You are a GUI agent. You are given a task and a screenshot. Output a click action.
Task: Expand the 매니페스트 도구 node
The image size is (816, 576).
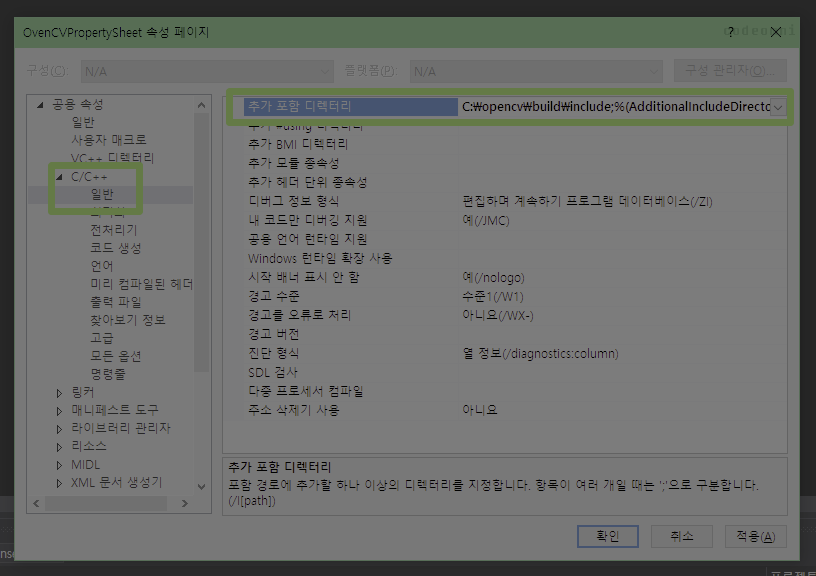59,411
